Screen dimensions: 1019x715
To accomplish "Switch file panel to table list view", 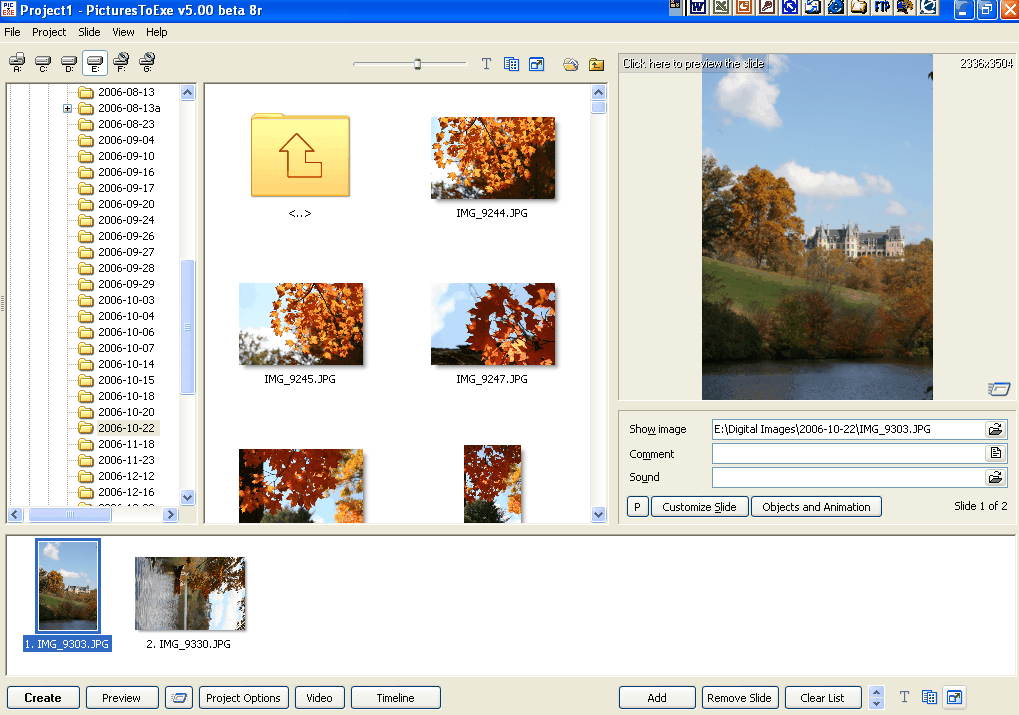I will pos(511,64).
